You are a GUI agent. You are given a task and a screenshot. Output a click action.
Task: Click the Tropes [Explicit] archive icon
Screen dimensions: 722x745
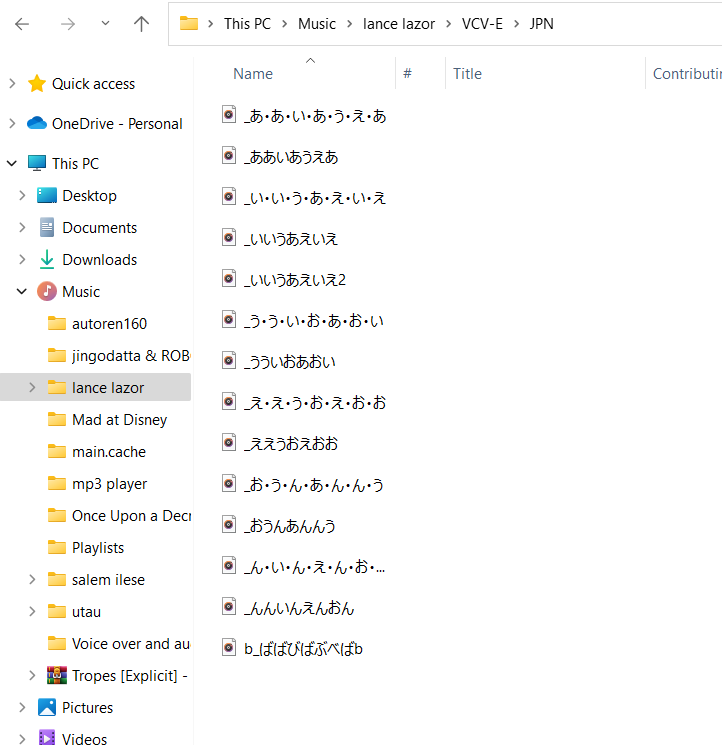(x=57, y=675)
